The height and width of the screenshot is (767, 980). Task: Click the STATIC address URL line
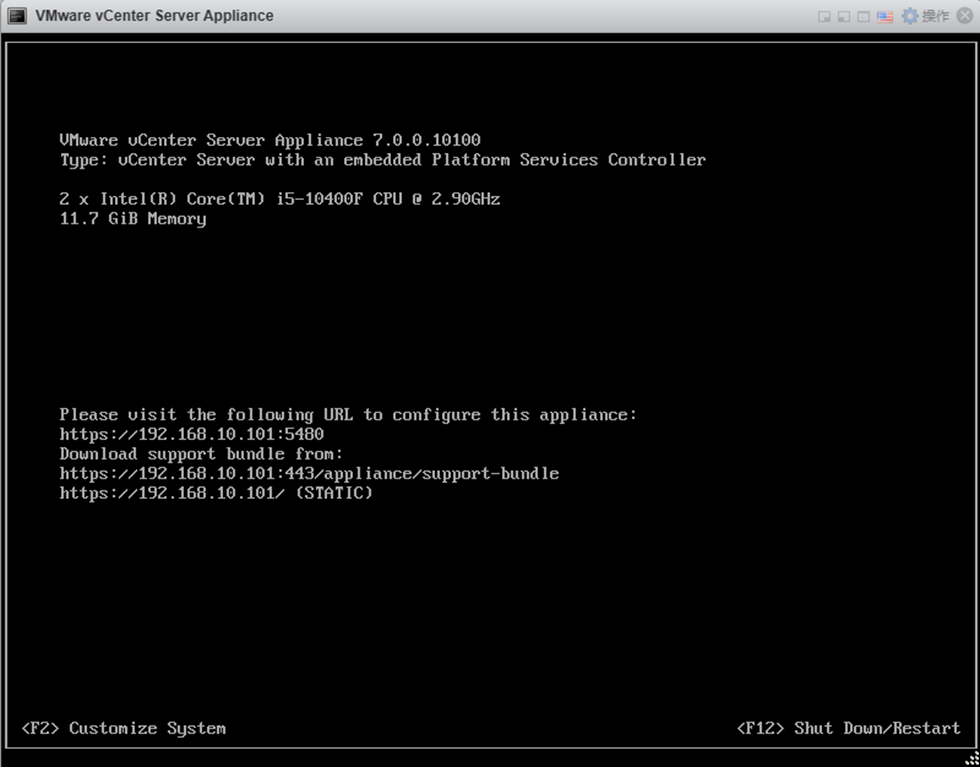216,493
